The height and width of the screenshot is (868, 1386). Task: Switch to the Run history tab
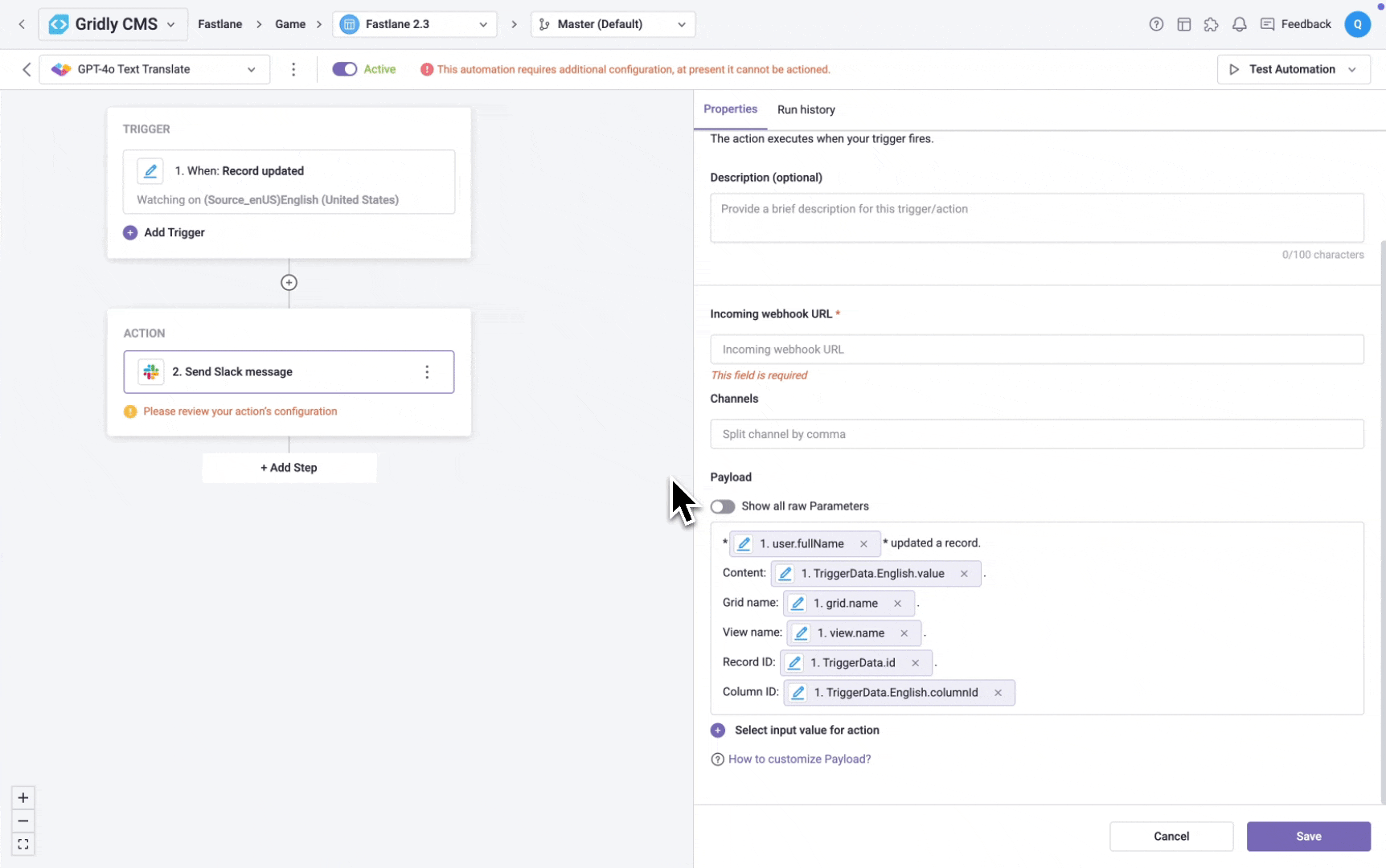806,109
